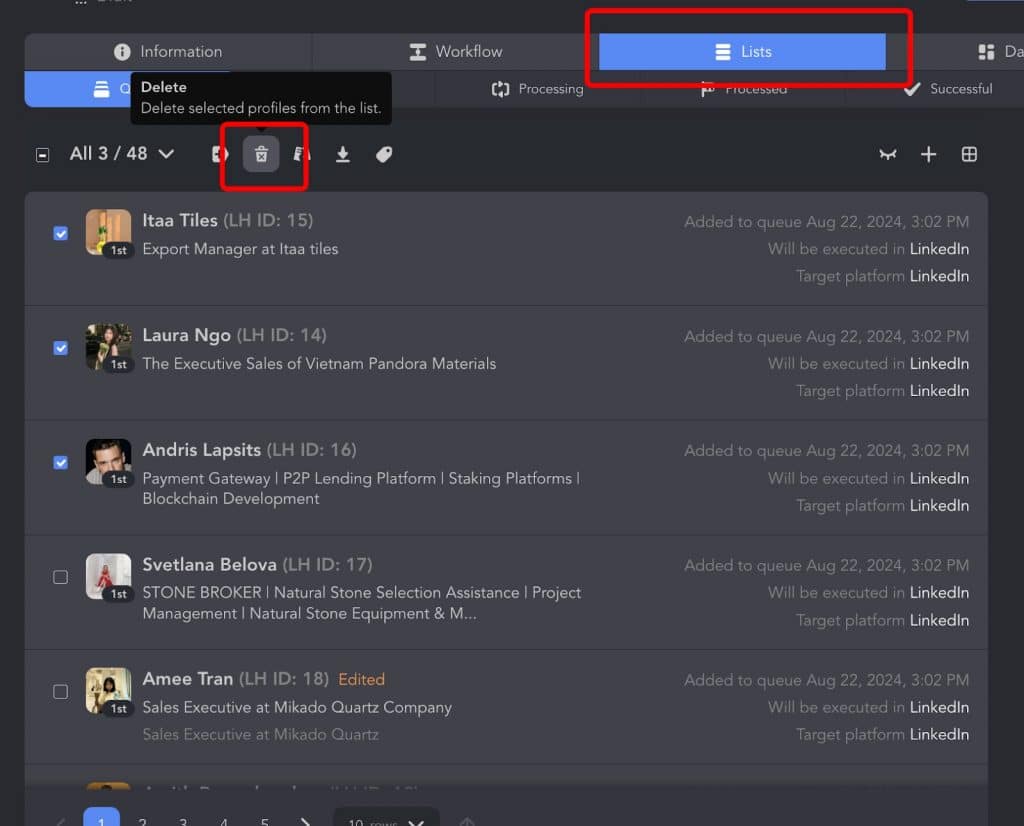
Task: Click the move-to-step icon left of the trash
Action: pyautogui.click(x=219, y=155)
